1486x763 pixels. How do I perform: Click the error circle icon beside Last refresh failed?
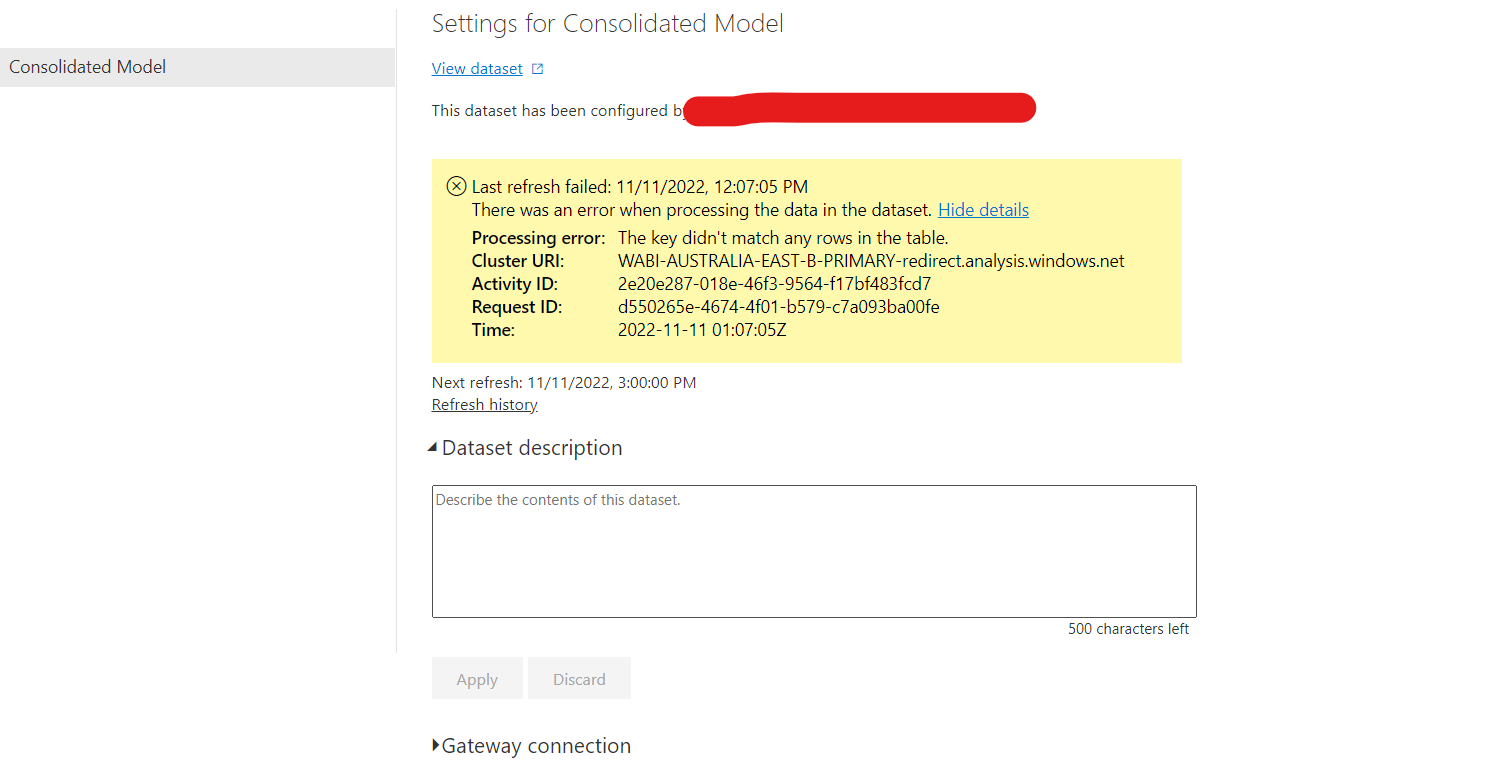tap(456, 186)
